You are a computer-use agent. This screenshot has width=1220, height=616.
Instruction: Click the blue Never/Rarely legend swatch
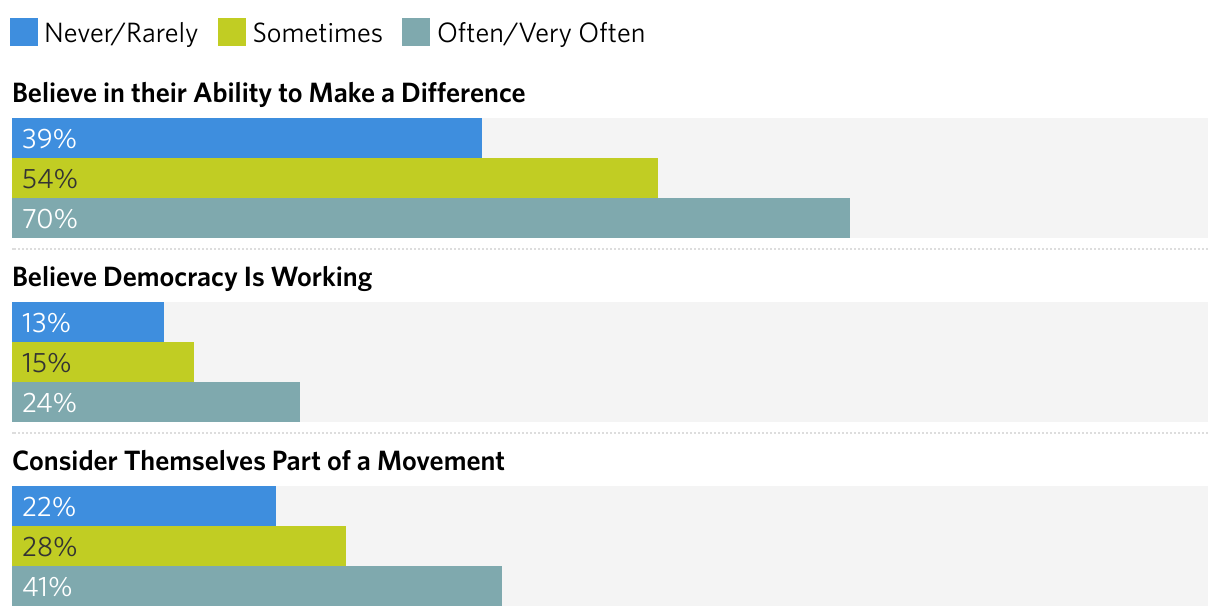(x=24, y=32)
